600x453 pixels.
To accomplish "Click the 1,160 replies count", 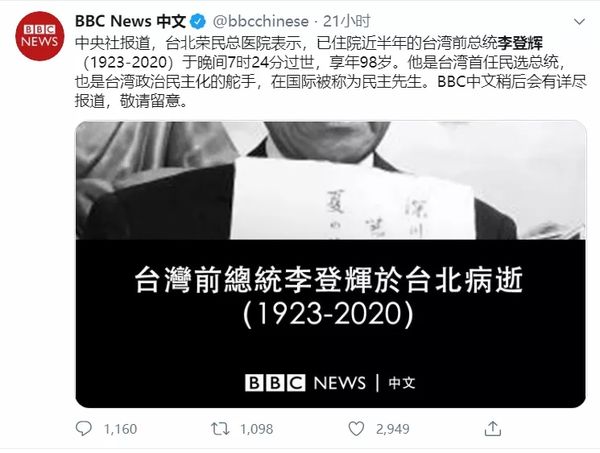I will click(x=120, y=429).
